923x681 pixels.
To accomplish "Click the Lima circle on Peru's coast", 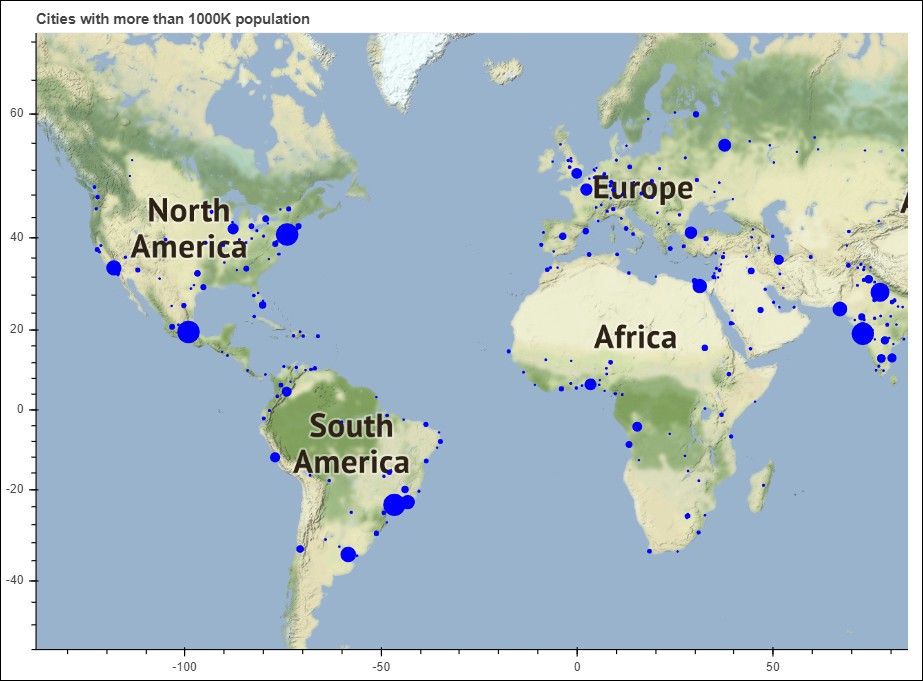I will click(275, 457).
